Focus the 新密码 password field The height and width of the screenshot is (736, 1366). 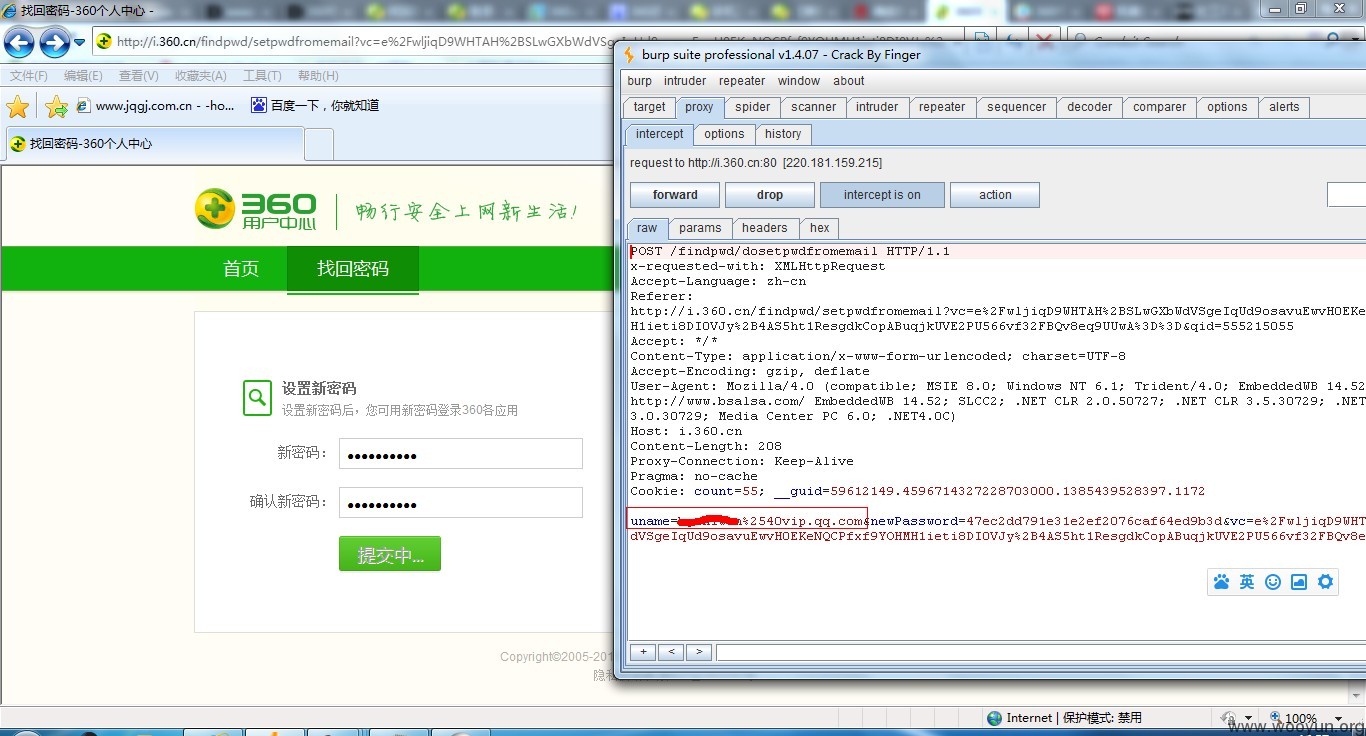pos(461,453)
